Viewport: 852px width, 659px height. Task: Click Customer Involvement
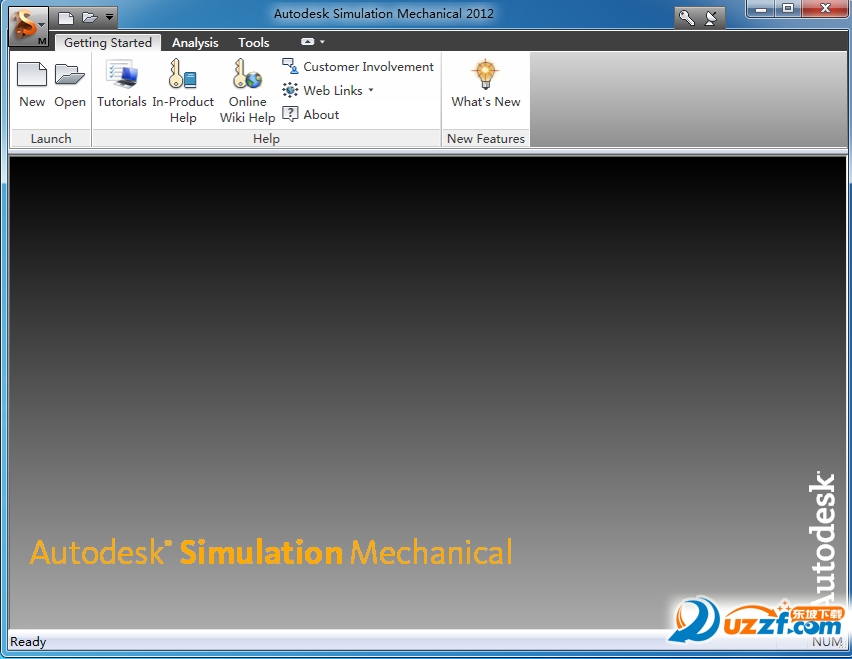[358, 67]
